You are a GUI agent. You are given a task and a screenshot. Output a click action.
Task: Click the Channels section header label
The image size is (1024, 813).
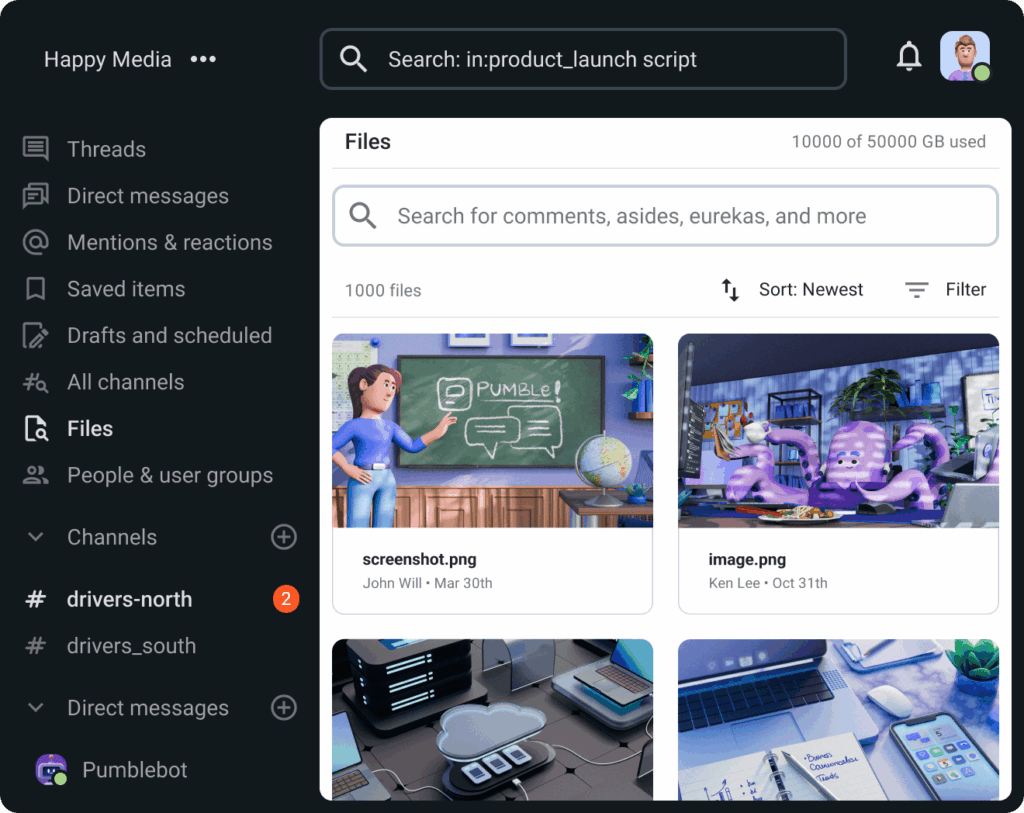(x=112, y=537)
